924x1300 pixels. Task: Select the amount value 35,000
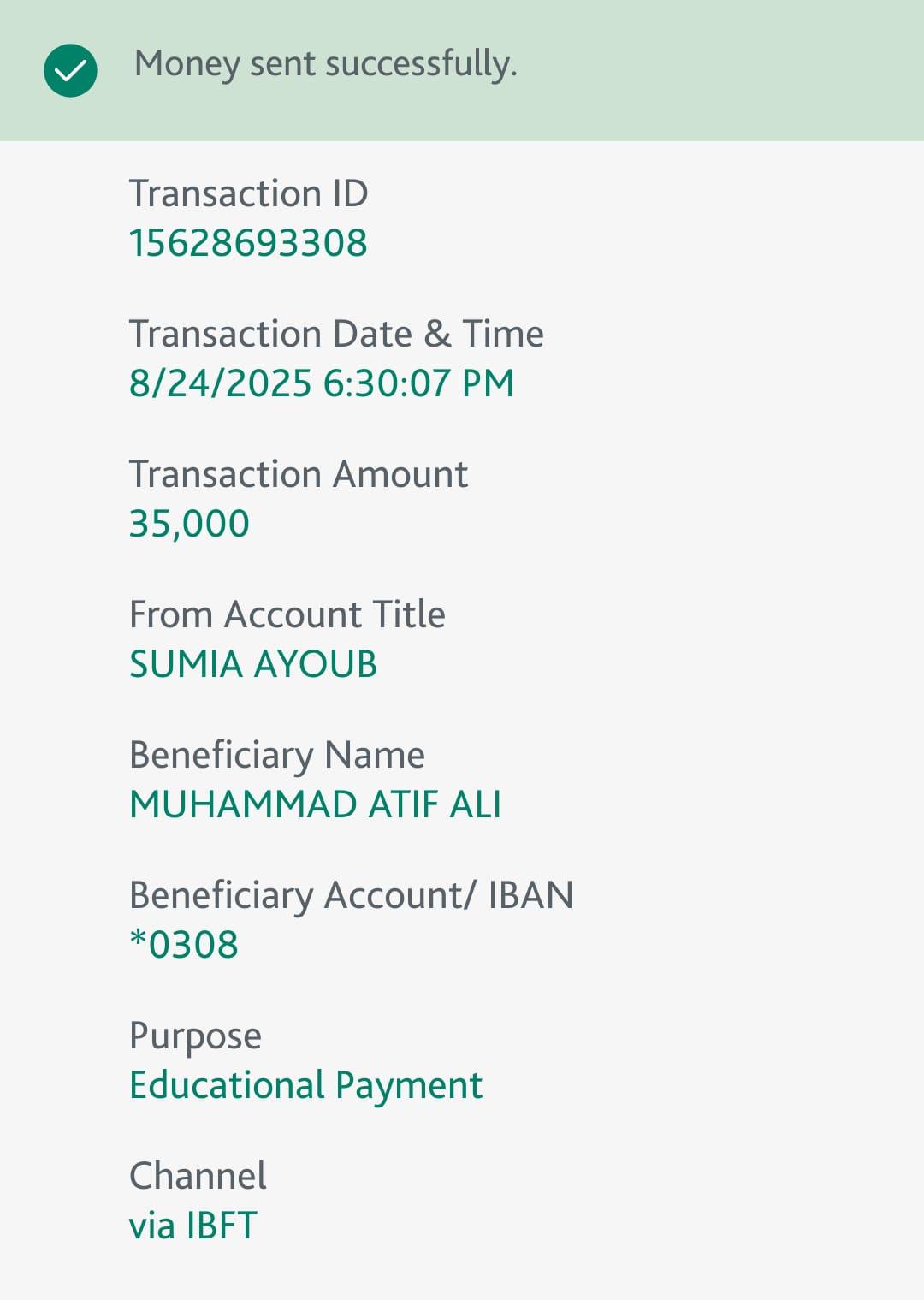click(189, 524)
